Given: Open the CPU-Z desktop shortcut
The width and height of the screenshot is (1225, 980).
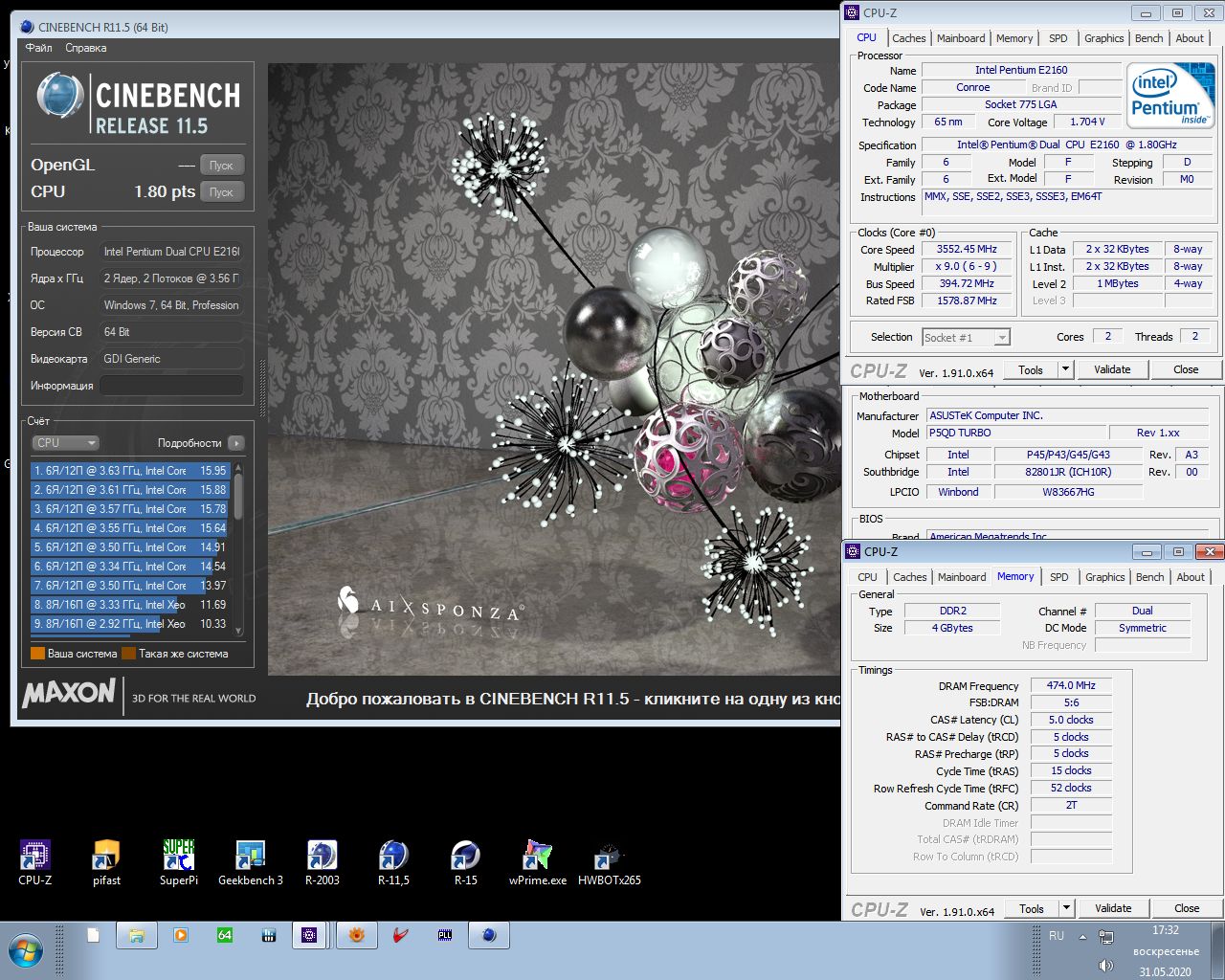Looking at the screenshot, I should pyautogui.click(x=35, y=861).
